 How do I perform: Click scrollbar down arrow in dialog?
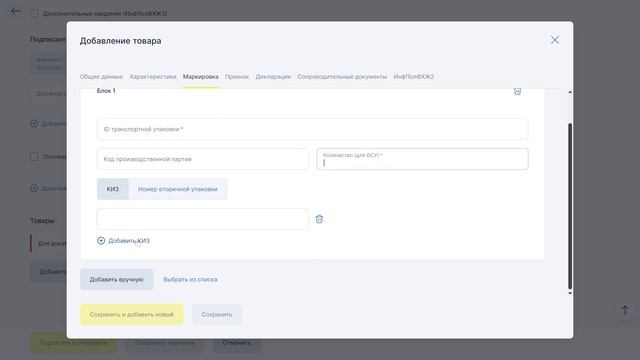(x=570, y=293)
